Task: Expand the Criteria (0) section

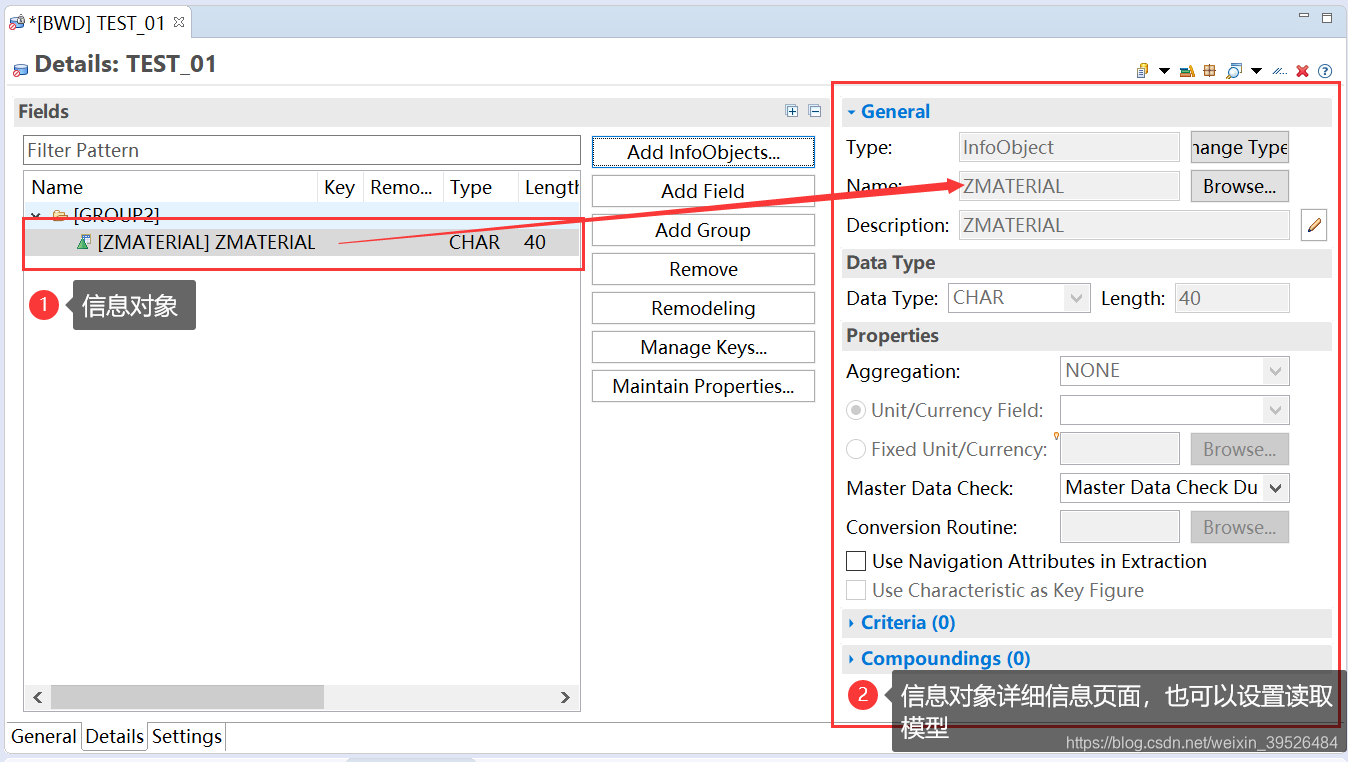Action: [851, 623]
